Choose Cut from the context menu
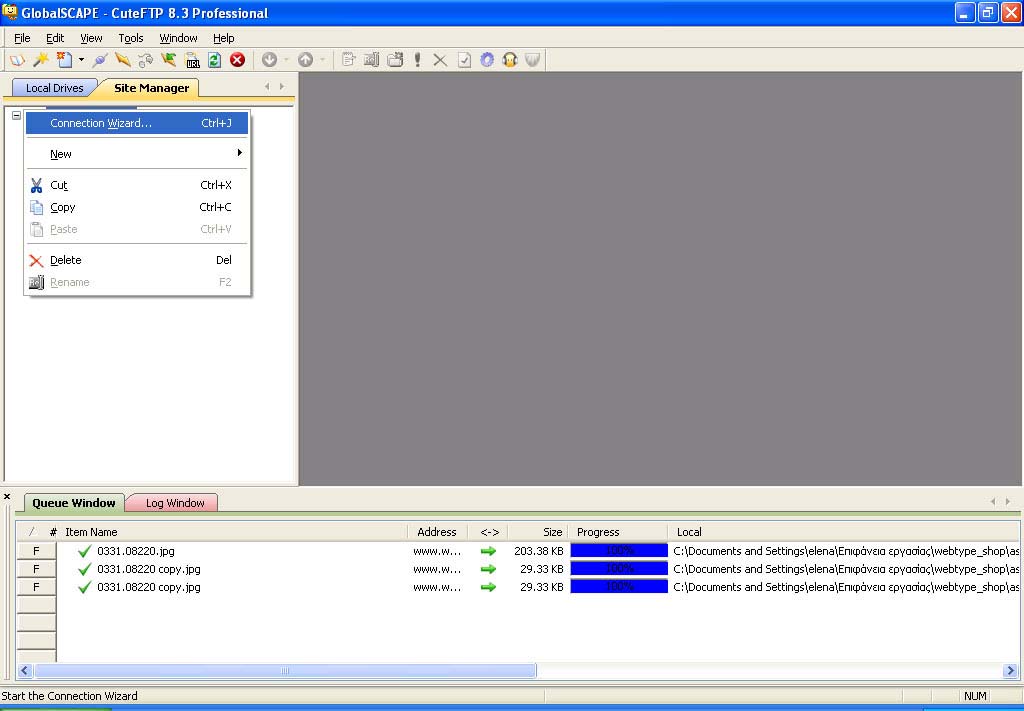 click(x=136, y=185)
